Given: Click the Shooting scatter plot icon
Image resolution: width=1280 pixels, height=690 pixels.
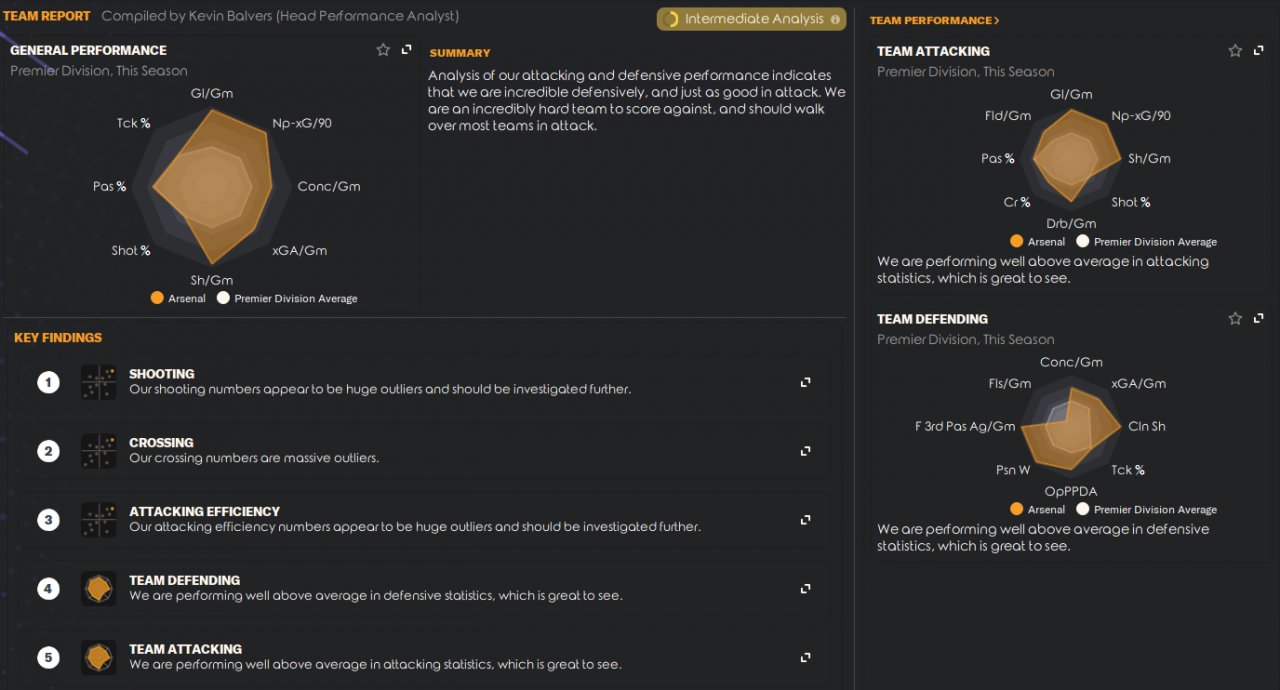Looking at the screenshot, I should (x=99, y=382).
